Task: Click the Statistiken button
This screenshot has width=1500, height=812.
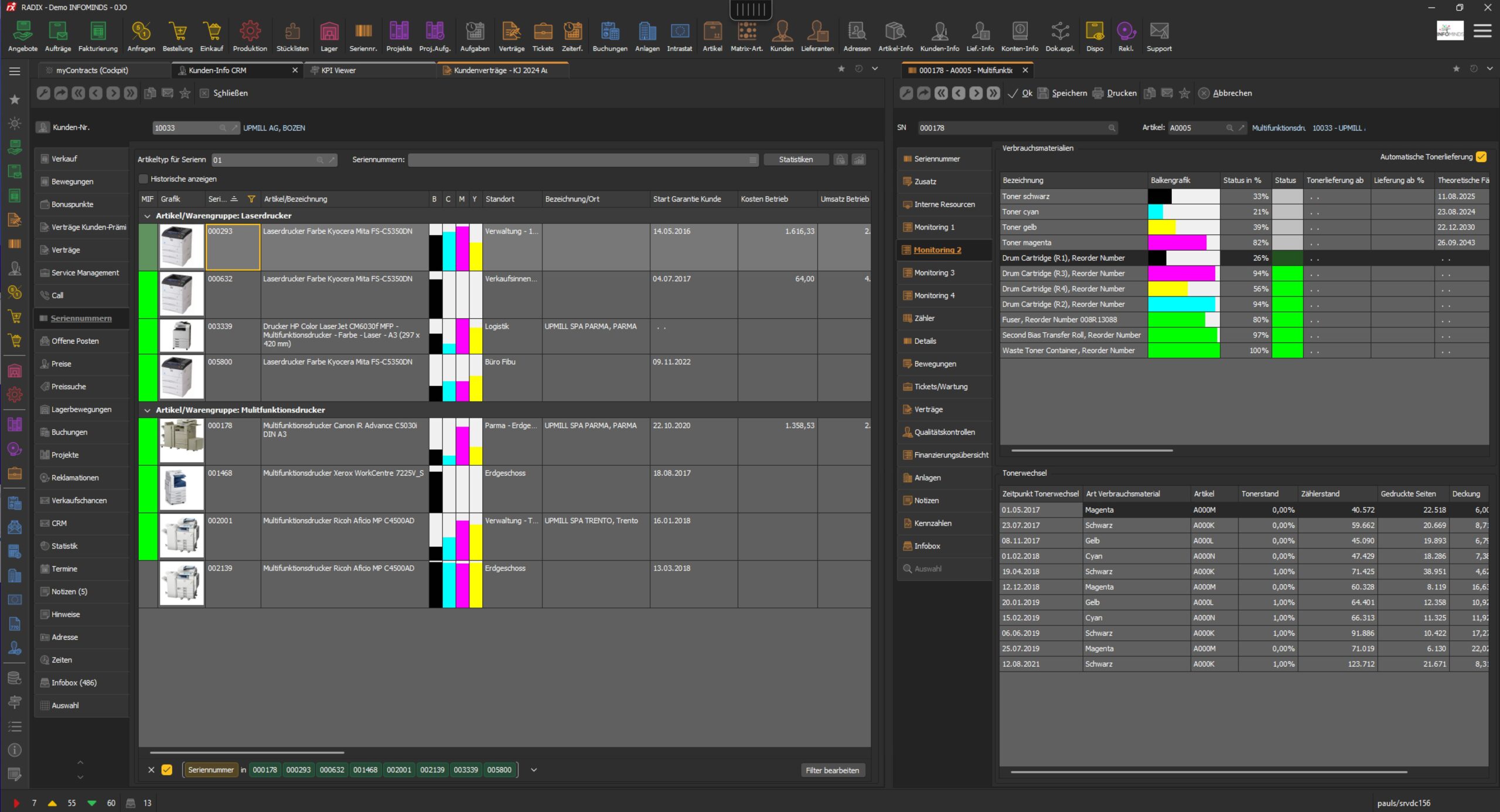Action: coord(796,159)
